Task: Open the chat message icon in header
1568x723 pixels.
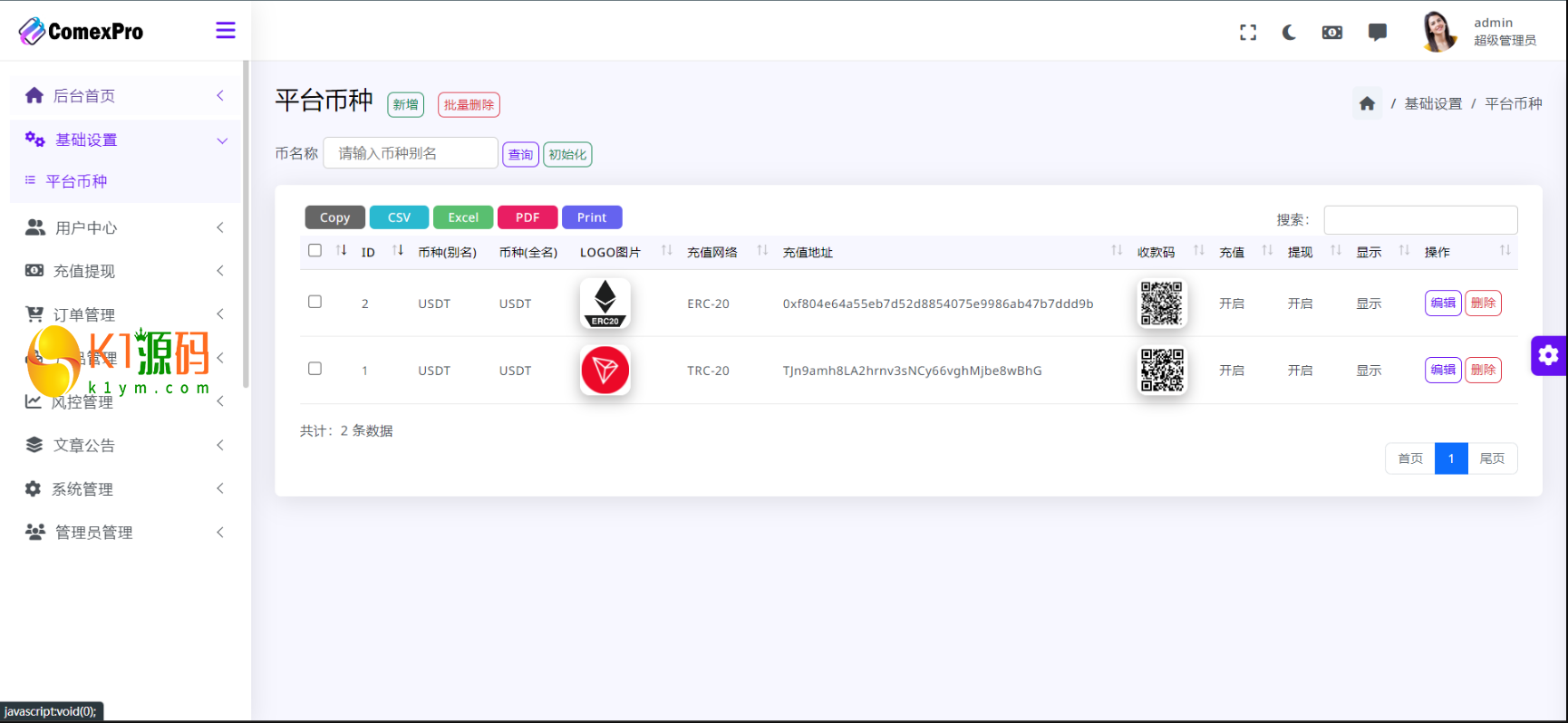Action: tap(1377, 33)
